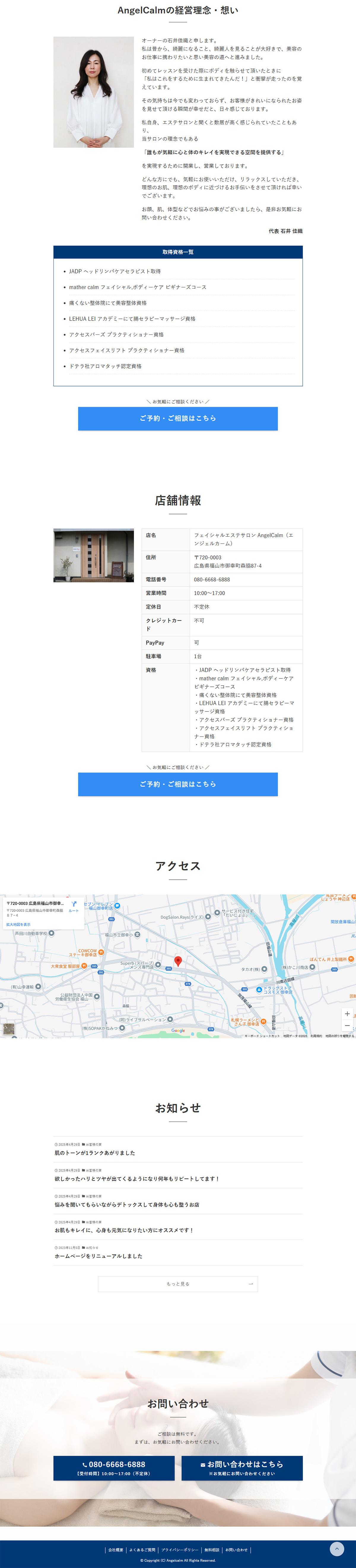Open the post 悩みを聞いてもらいながらデトックス

click(x=127, y=1204)
